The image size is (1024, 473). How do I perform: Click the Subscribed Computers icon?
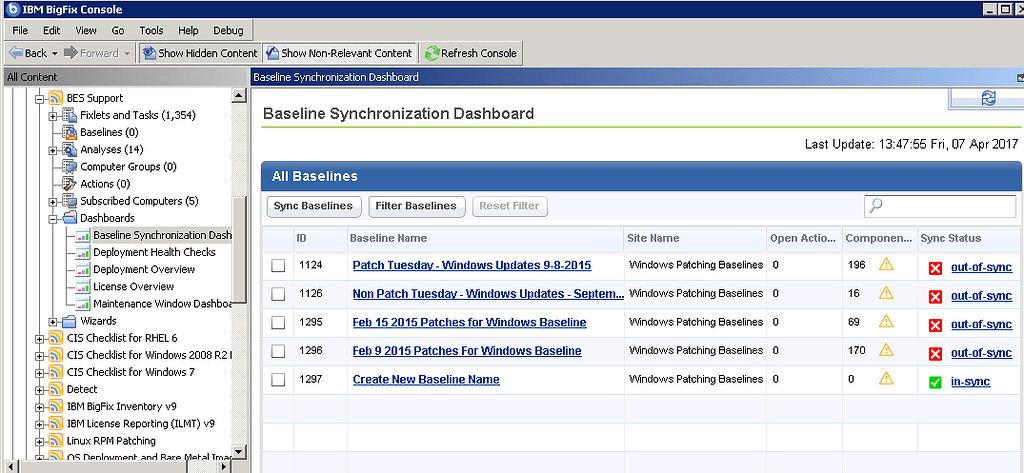pyautogui.click(x=69, y=201)
